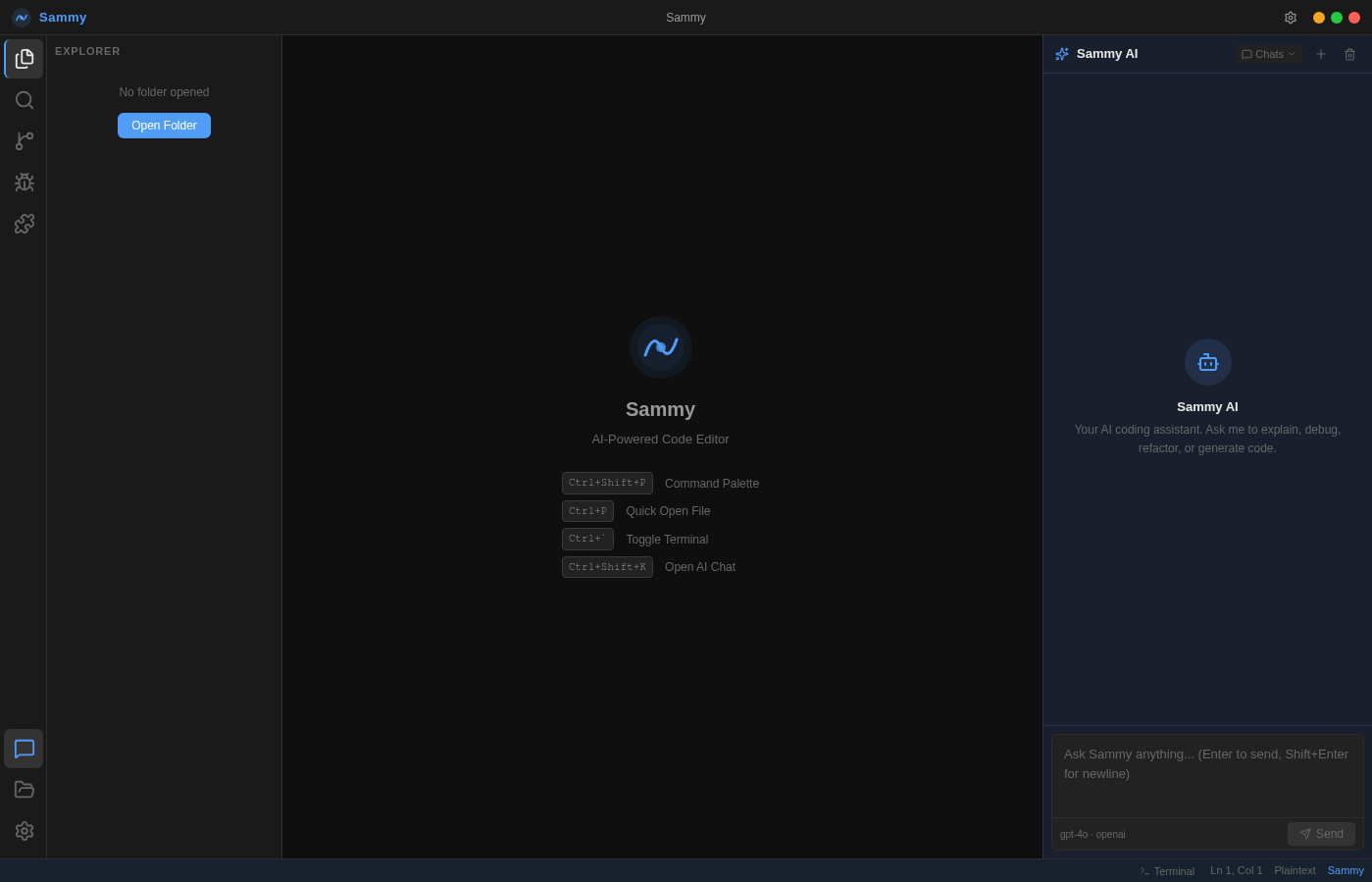1372x882 pixels.
Task: Click Ln 1, Col 1 cursor position indicator
Action: (x=1236, y=870)
